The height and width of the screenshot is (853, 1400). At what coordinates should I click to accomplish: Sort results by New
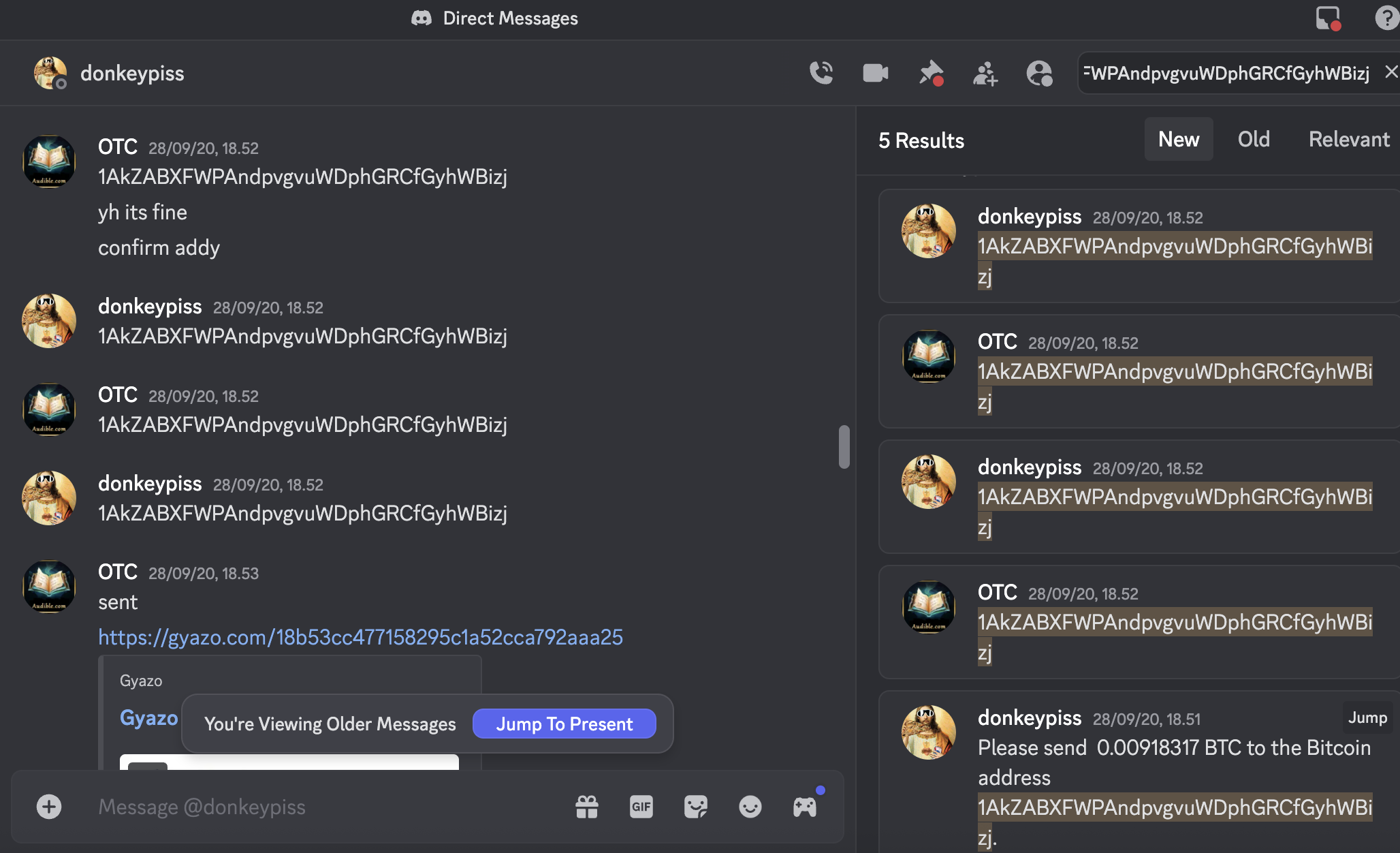(x=1178, y=140)
